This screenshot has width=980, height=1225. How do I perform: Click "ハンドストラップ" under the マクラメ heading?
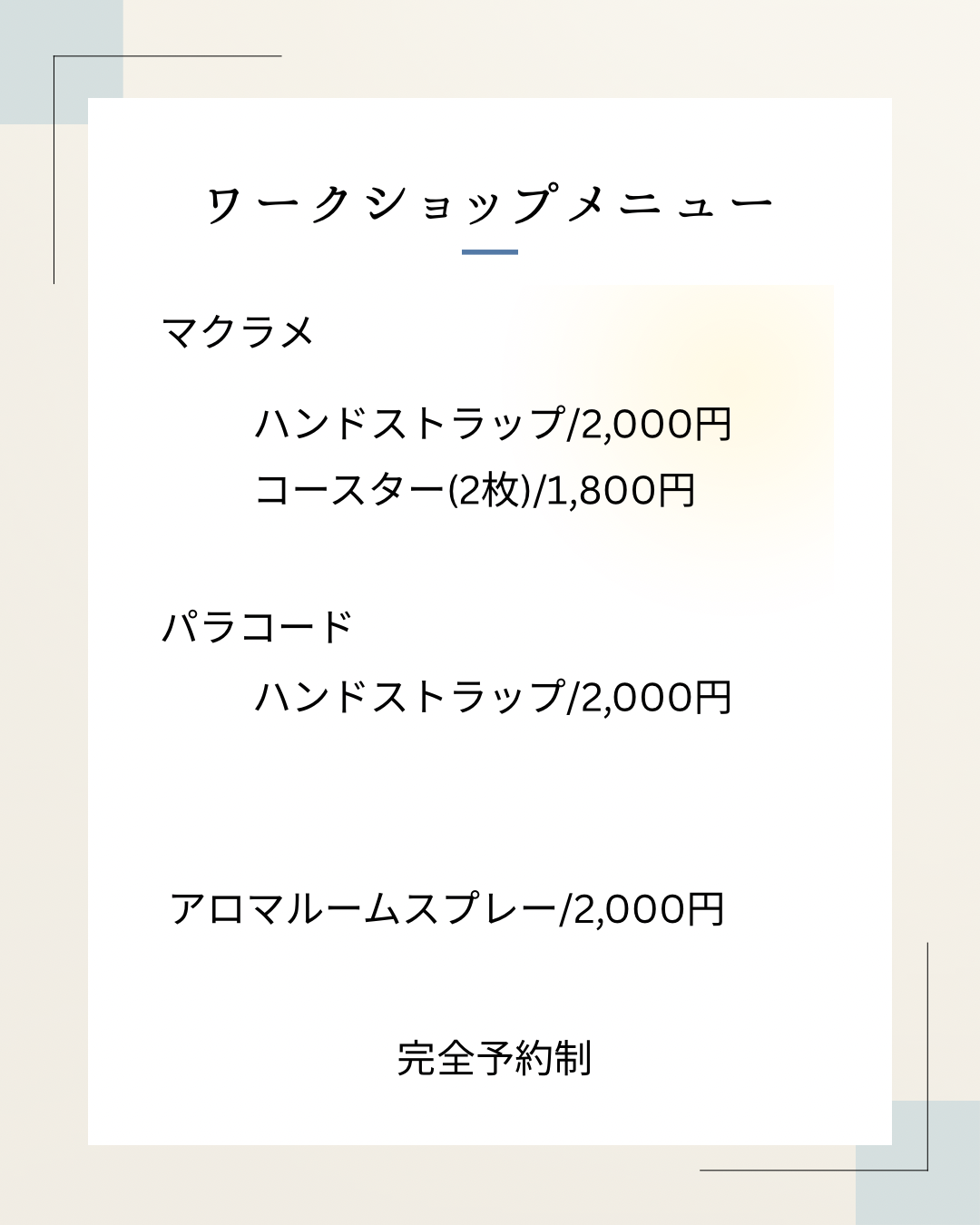click(x=410, y=424)
